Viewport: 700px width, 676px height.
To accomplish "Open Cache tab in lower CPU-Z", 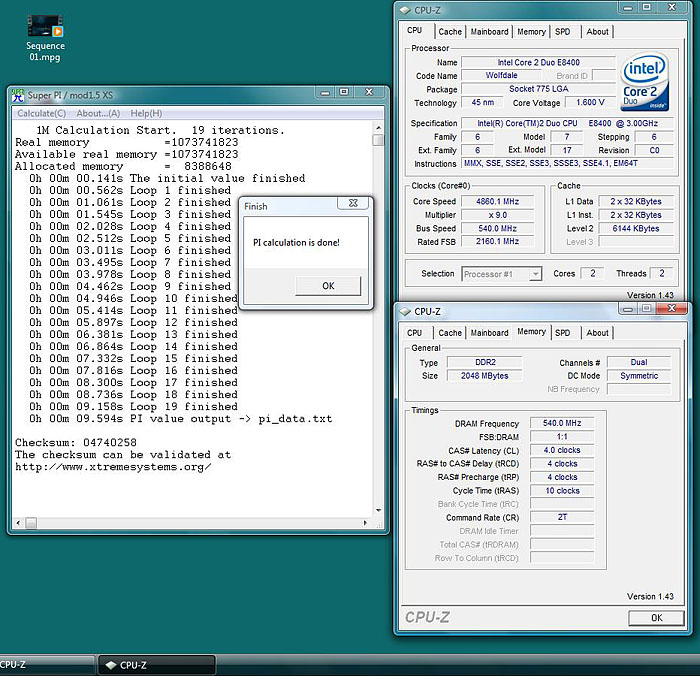I will [450, 333].
